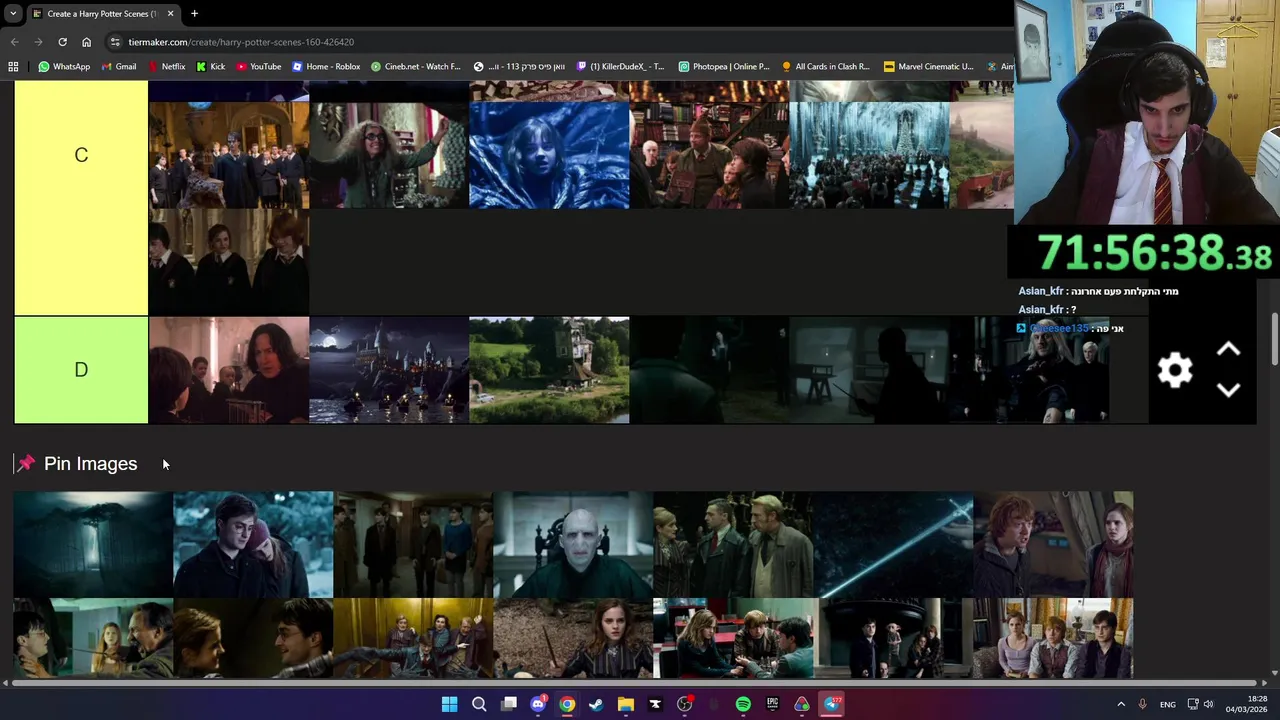Open the Kick bookmark
Image resolution: width=1280 pixels, height=720 pixels.
[x=211, y=67]
